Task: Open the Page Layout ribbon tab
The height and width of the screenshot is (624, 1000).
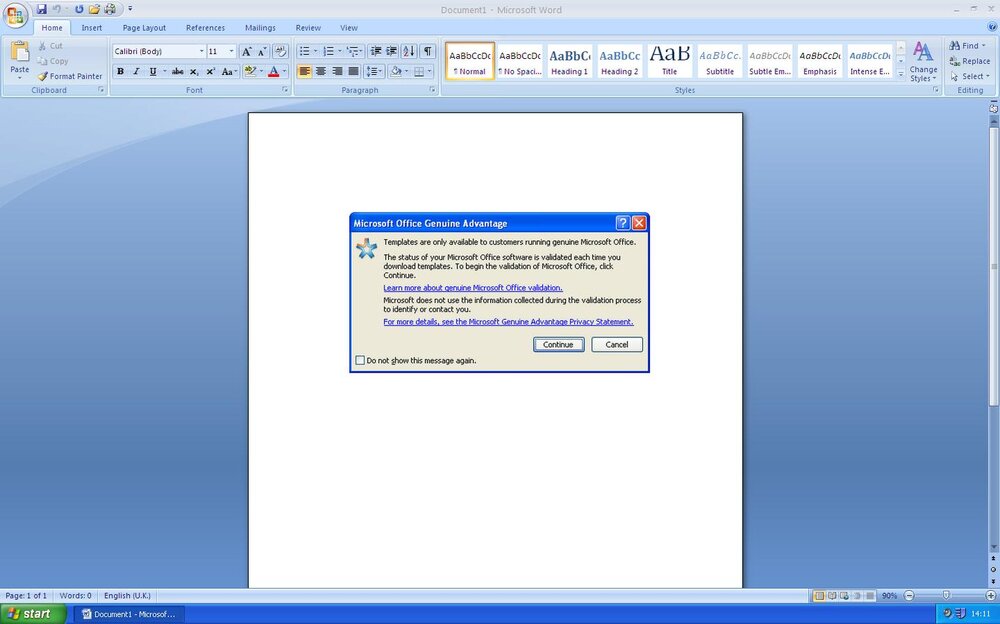Action: [144, 28]
